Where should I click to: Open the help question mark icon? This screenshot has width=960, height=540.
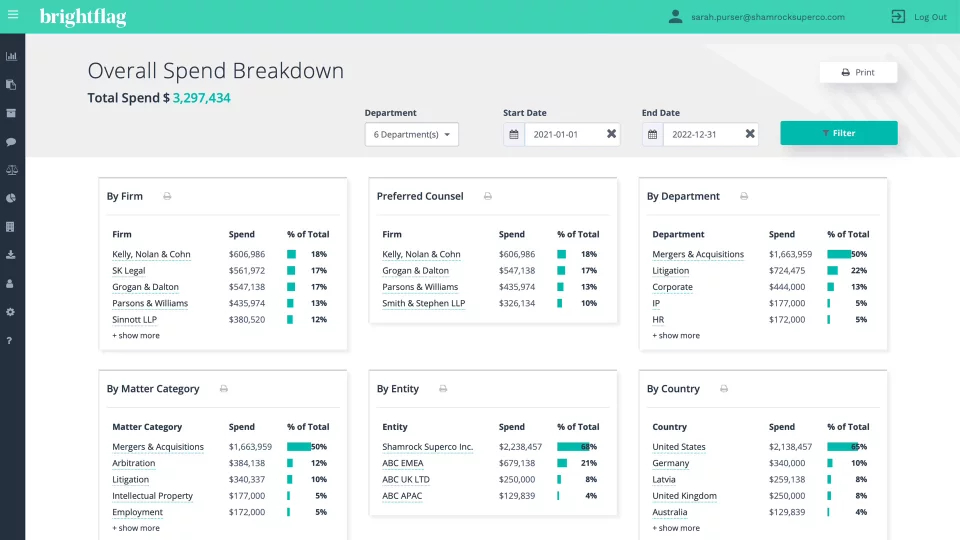point(9,340)
